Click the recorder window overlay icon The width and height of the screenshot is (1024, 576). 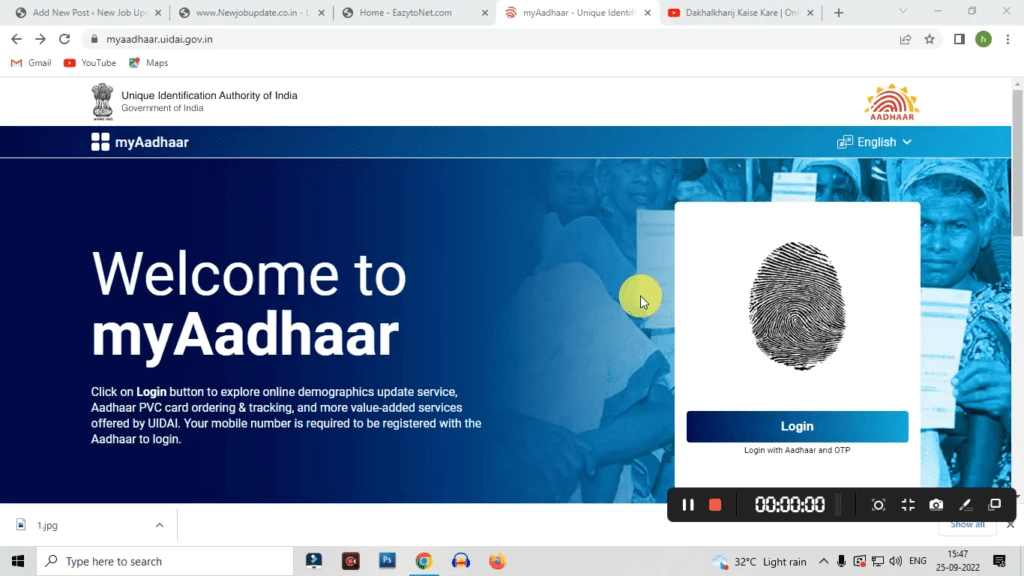(995, 504)
